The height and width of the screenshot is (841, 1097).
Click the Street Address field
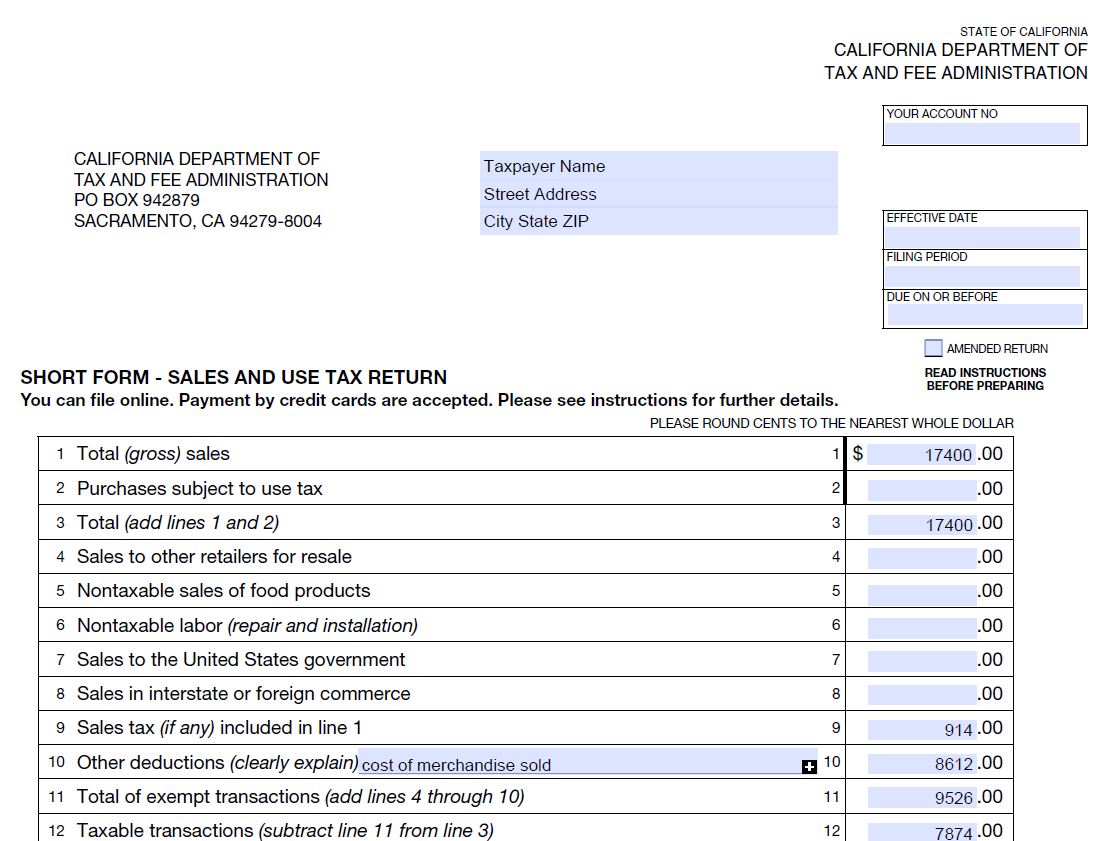[x=658, y=194]
